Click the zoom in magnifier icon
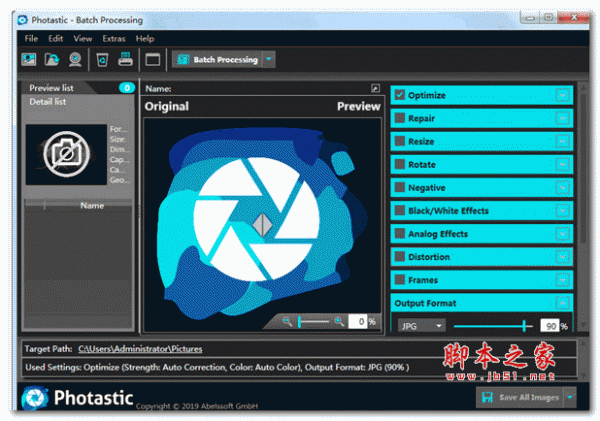Screen dimensions: 600x421 (x=338, y=321)
